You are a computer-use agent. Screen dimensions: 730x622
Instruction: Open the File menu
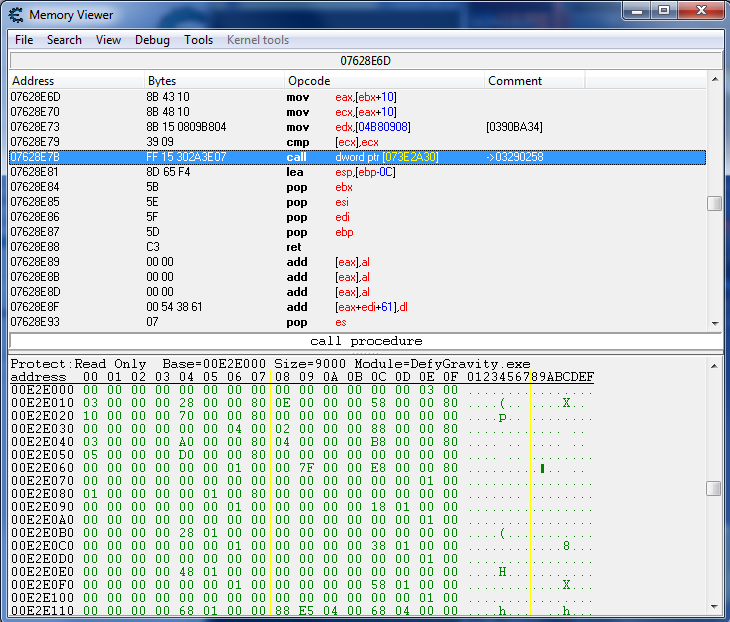(x=24, y=40)
